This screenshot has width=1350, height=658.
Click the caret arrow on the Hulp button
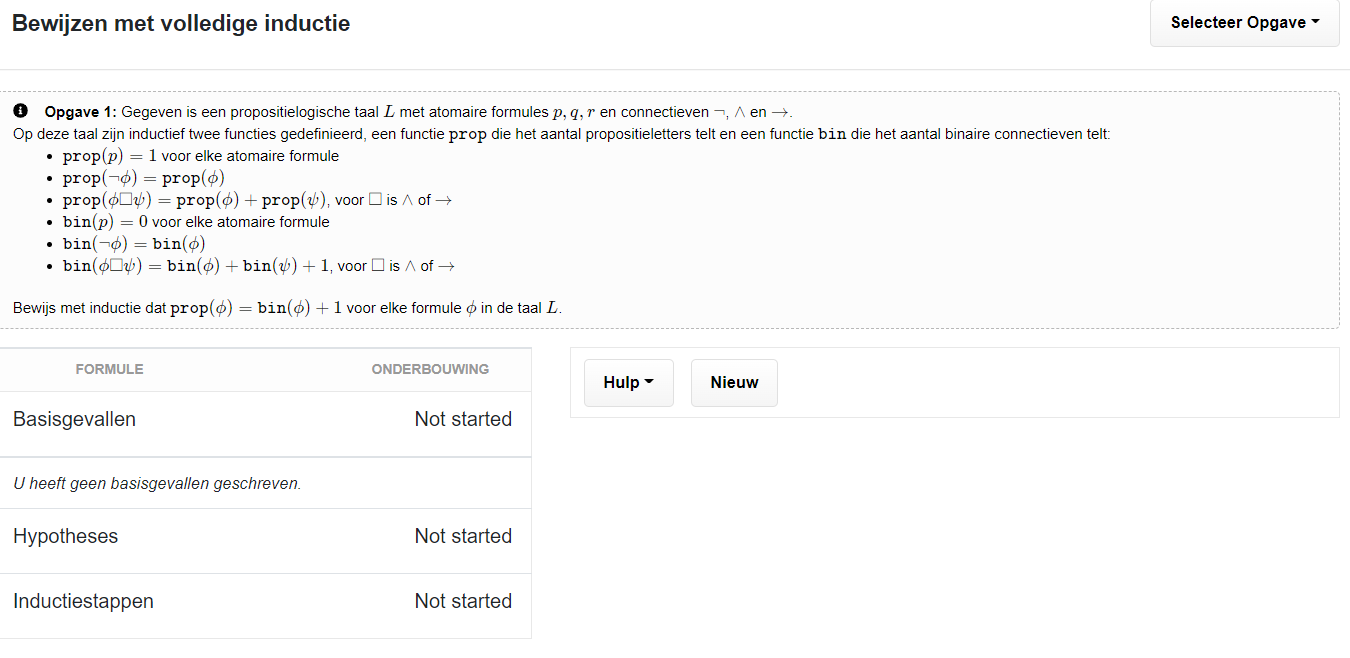click(x=650, y=383)
